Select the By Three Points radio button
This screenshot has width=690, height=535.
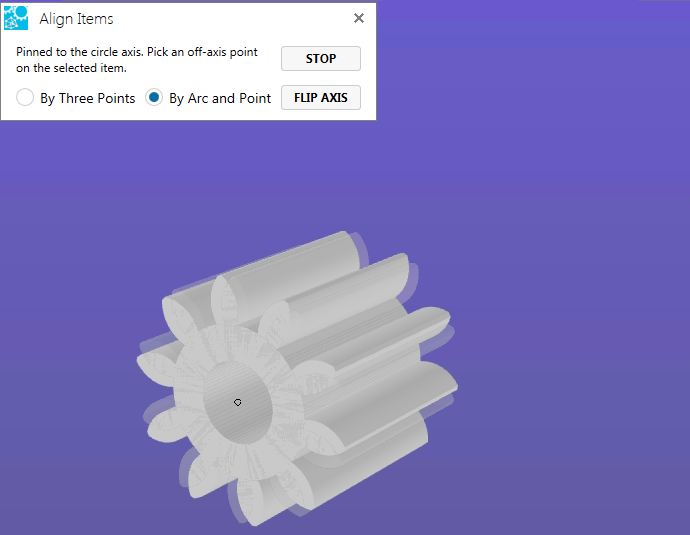tap(25, 98)
